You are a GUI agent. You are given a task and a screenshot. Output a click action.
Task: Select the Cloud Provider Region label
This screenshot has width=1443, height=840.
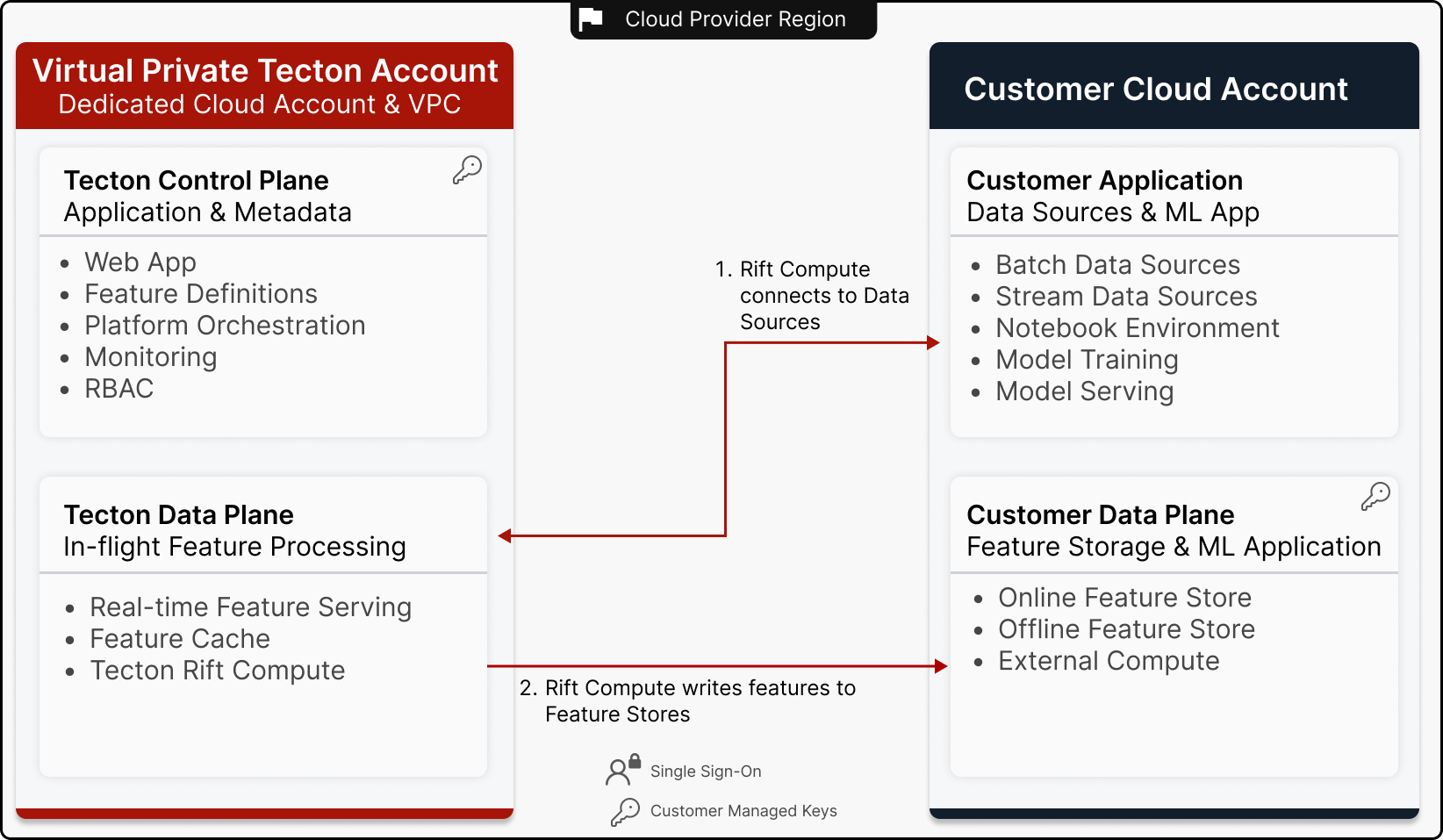(x=736, y=19)
